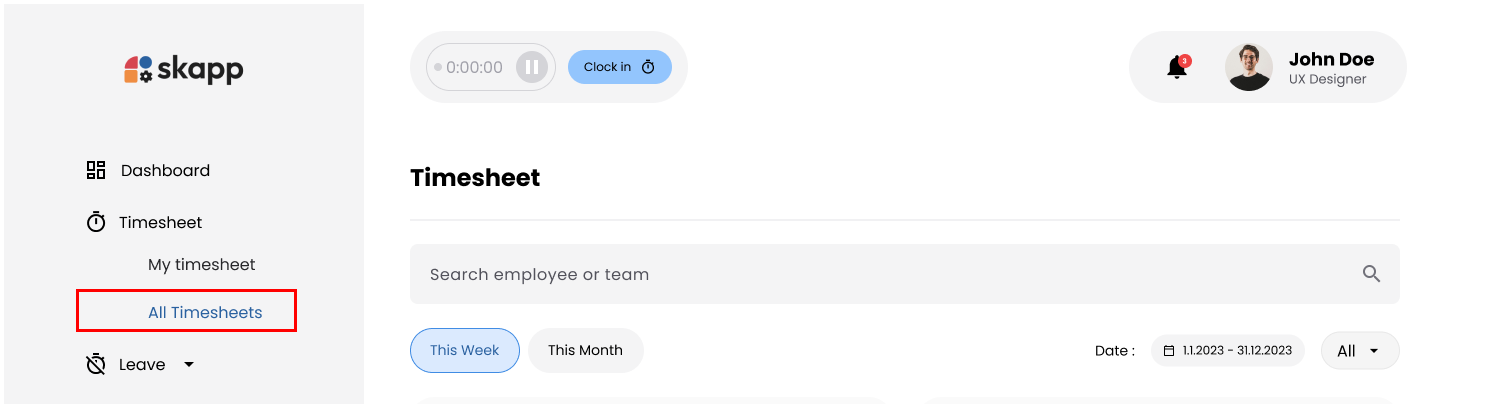Screen dimensions: 1512x404
Task: Click the Timesheet stopwatch icon in sidebar
Action: point(96,222)
